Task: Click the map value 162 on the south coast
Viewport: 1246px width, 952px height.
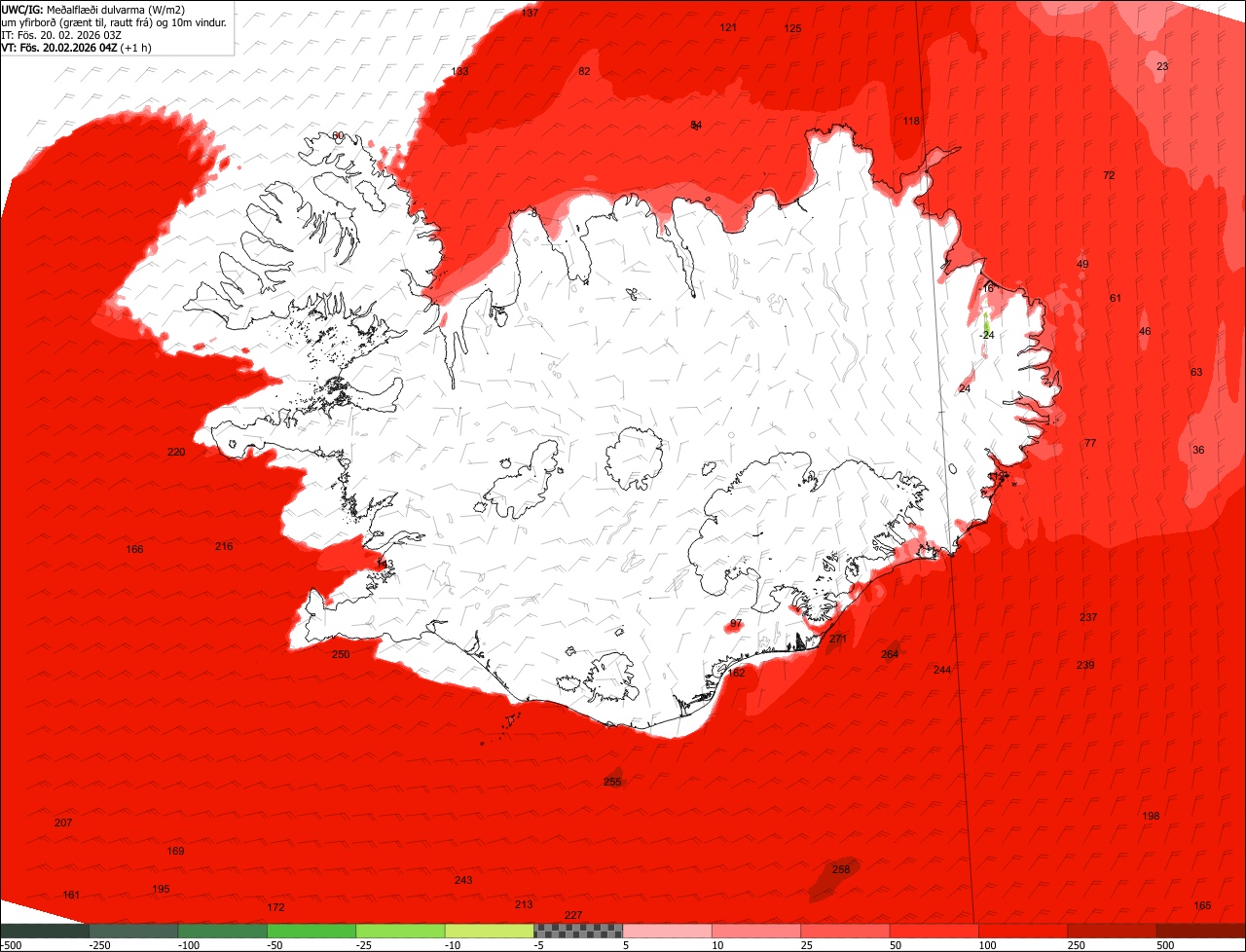Action: click(736, 673)
